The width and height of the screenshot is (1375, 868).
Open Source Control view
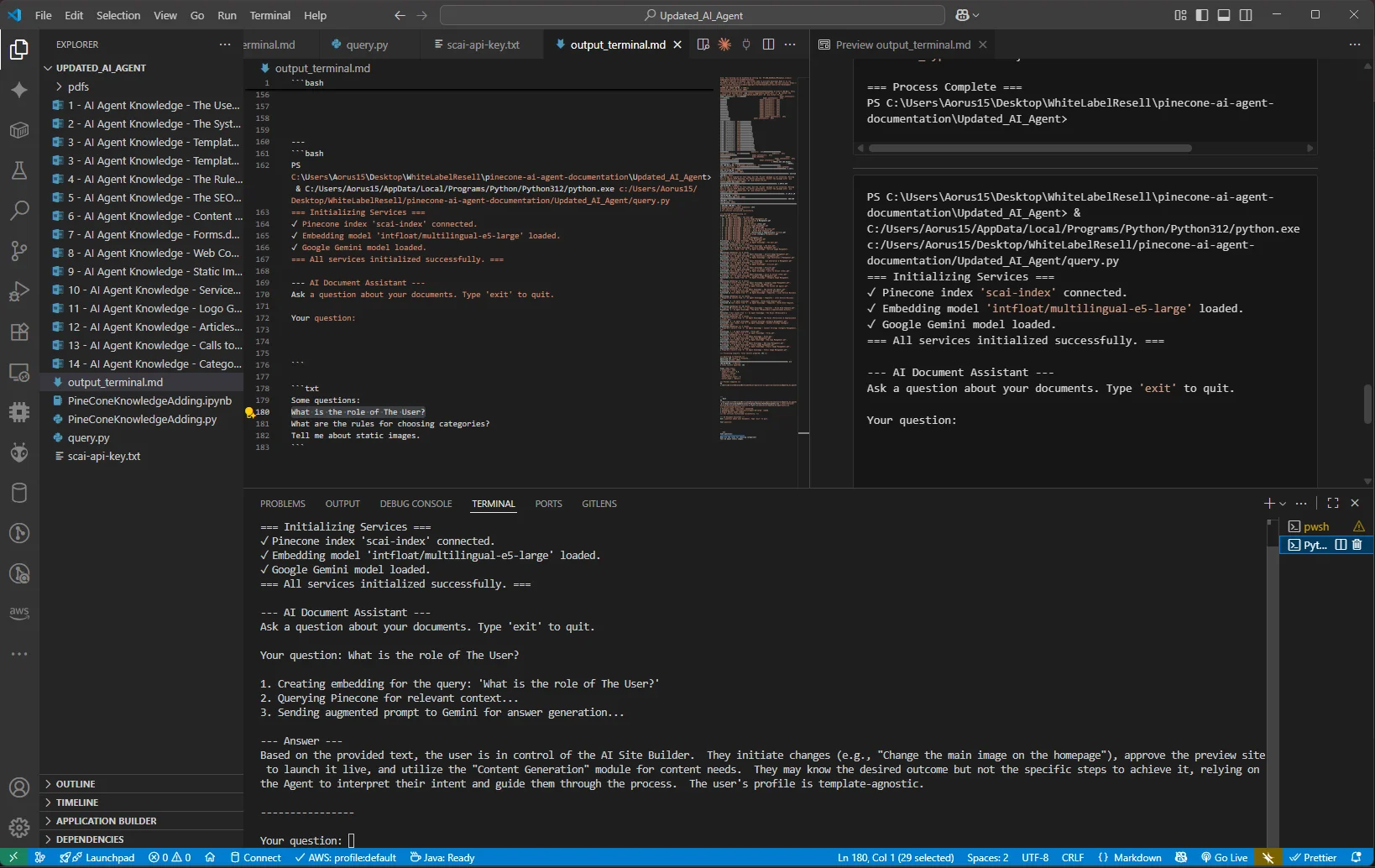pyautogui.click(x=19, y=250)
